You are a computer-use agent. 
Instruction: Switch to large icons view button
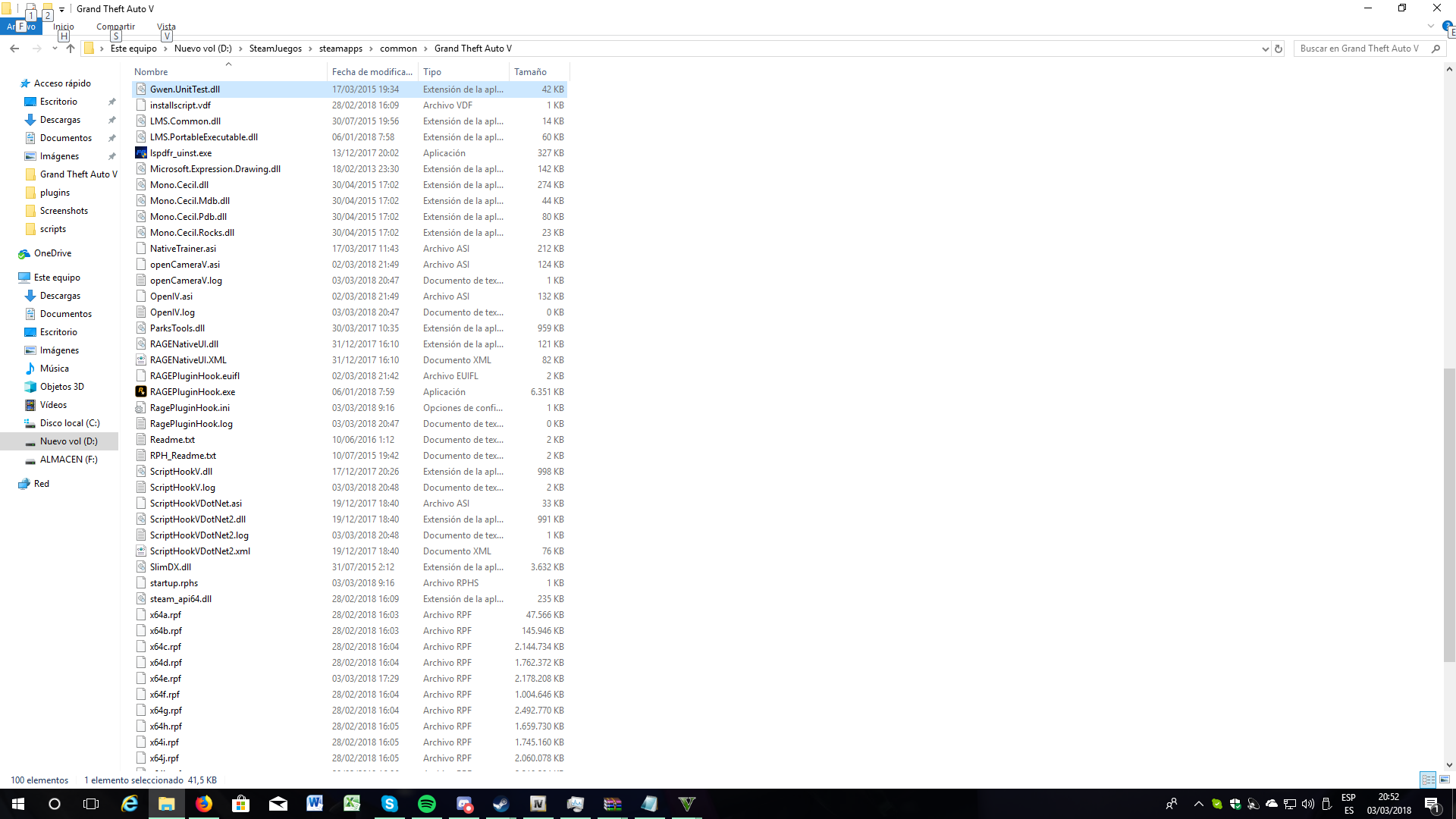click(1445, 780)
